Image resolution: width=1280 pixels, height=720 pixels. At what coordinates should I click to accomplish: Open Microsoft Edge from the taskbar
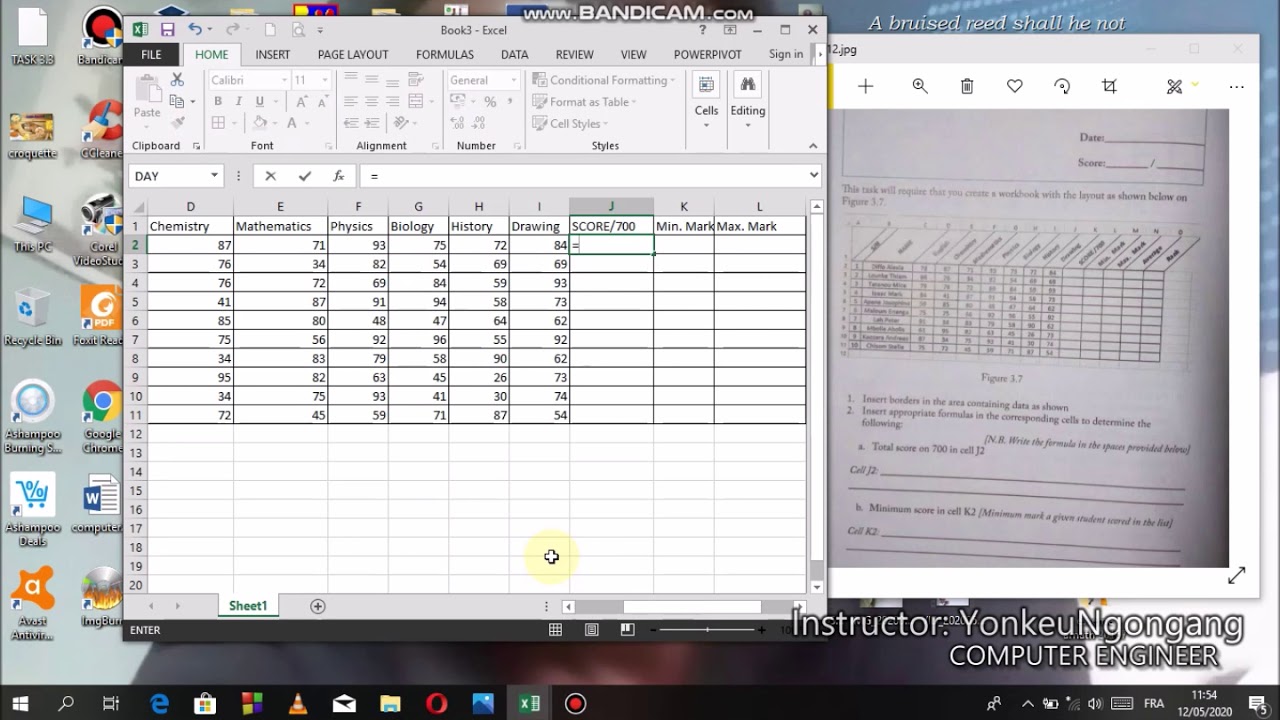(x=159, y=704)
